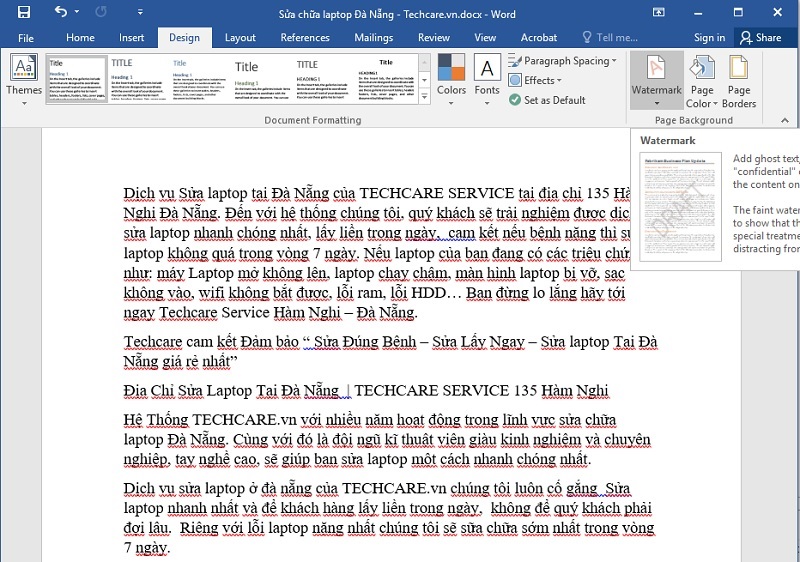Click the Undo arrow icon

pos(61,12)
